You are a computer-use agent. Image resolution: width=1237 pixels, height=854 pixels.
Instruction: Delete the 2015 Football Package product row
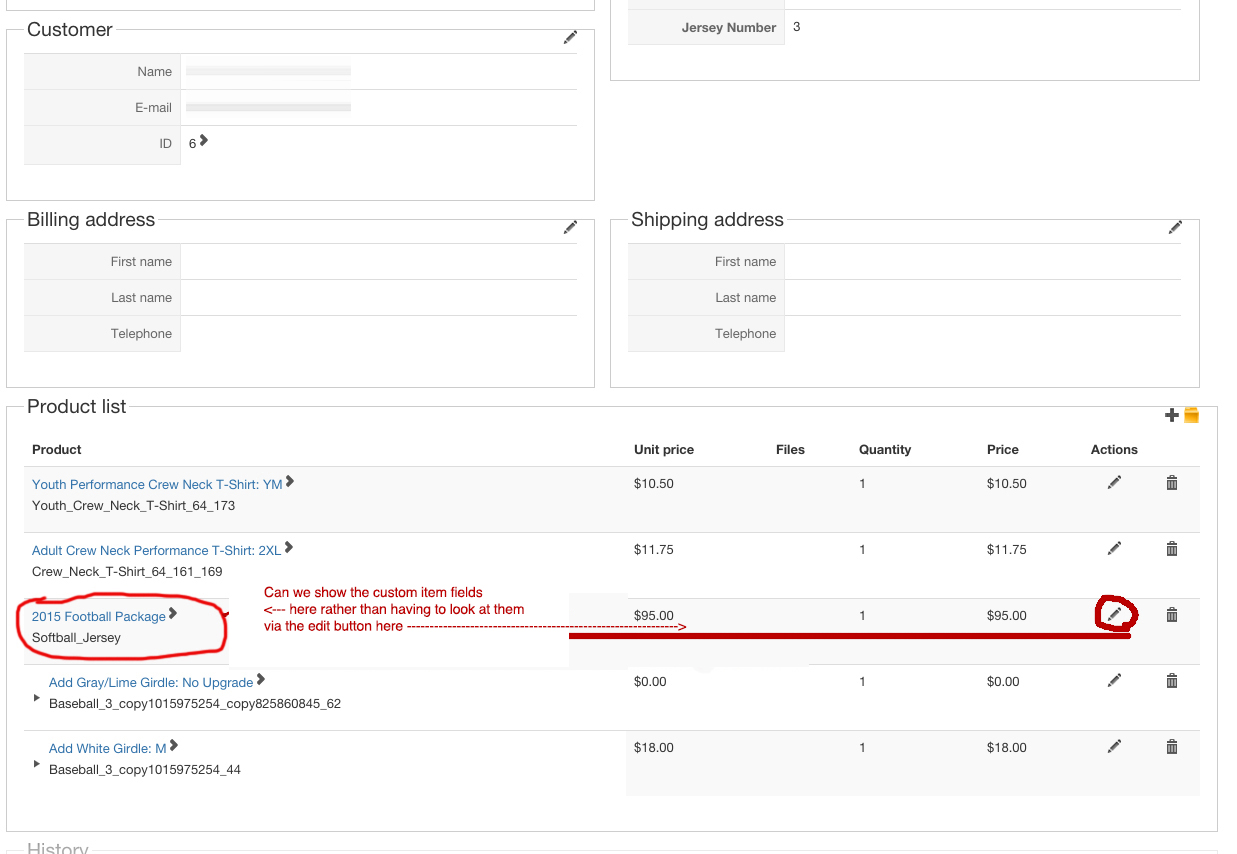coord(1172,615)
